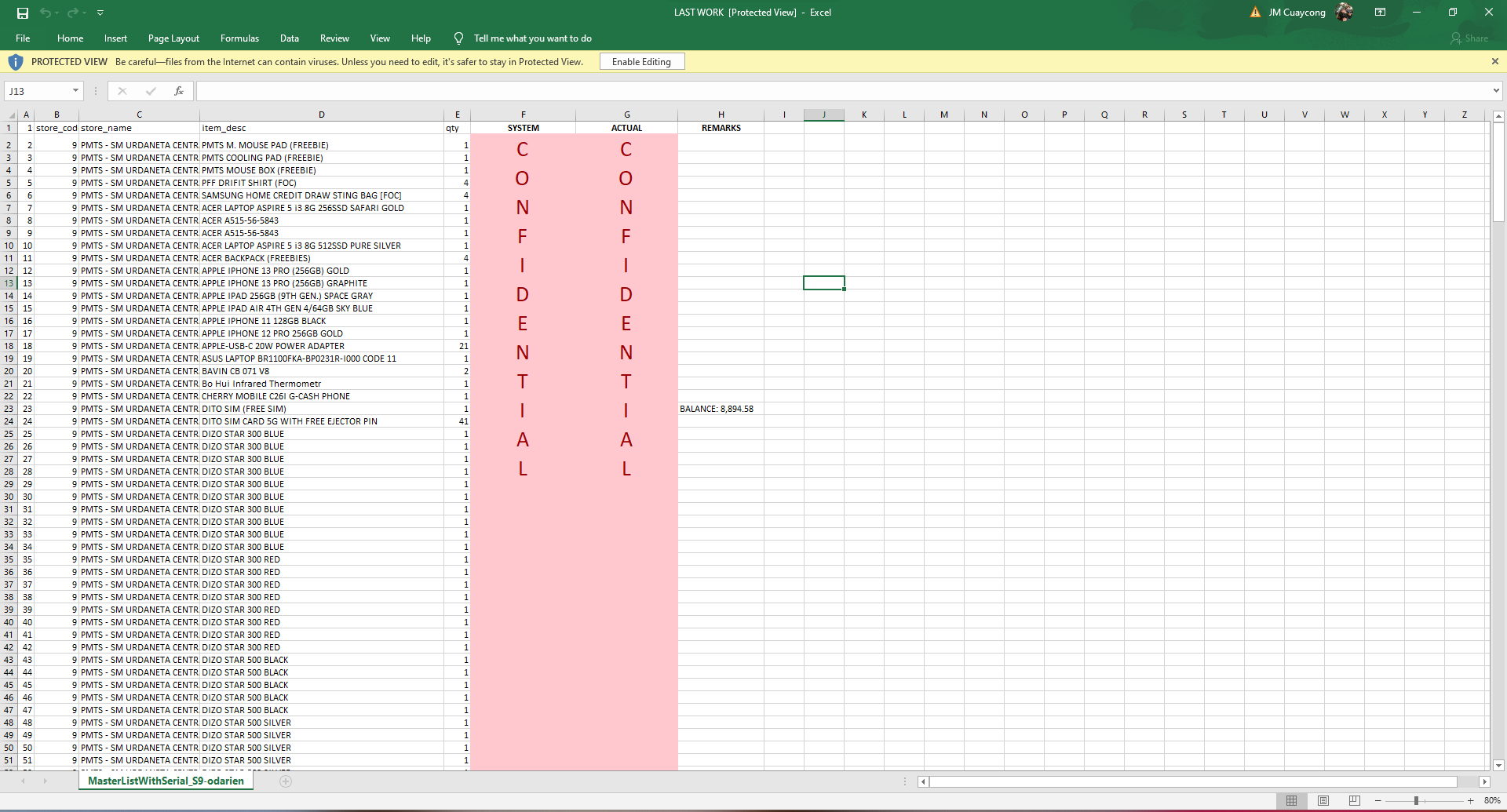
Task: Click horizontal scrollbar left arrow
Action: pos(924,781)
